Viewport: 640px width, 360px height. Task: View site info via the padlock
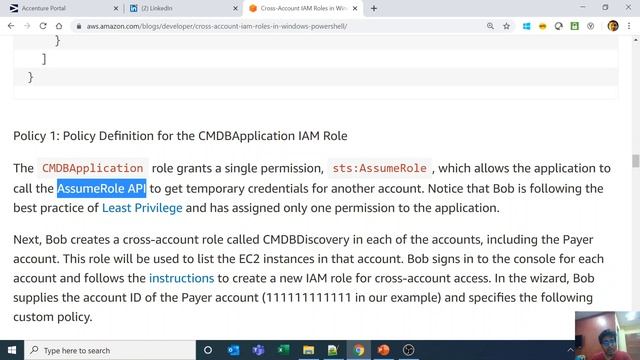click(x=79, y=26)
